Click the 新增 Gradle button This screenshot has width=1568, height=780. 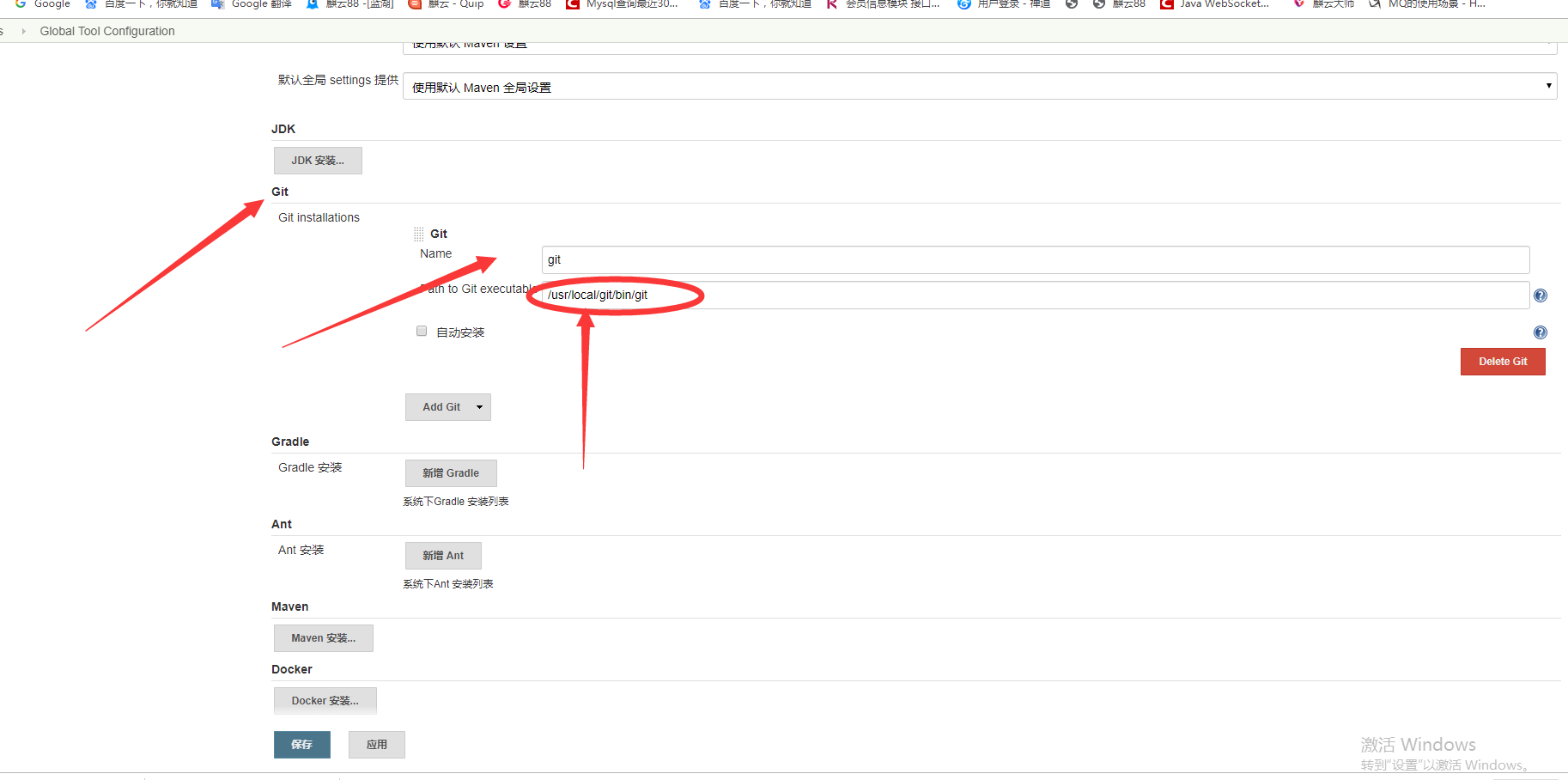coord(450,472)
